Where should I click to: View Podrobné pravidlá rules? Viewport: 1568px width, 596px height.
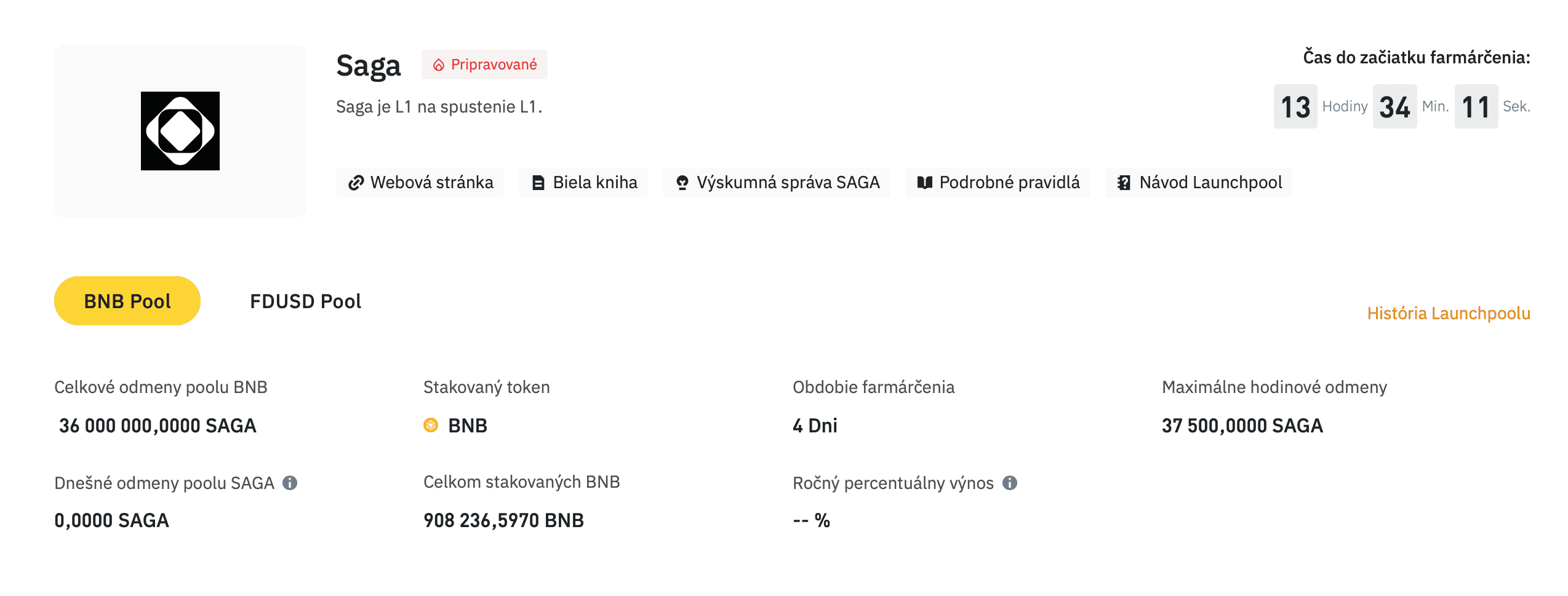[x=1009, y=183]
